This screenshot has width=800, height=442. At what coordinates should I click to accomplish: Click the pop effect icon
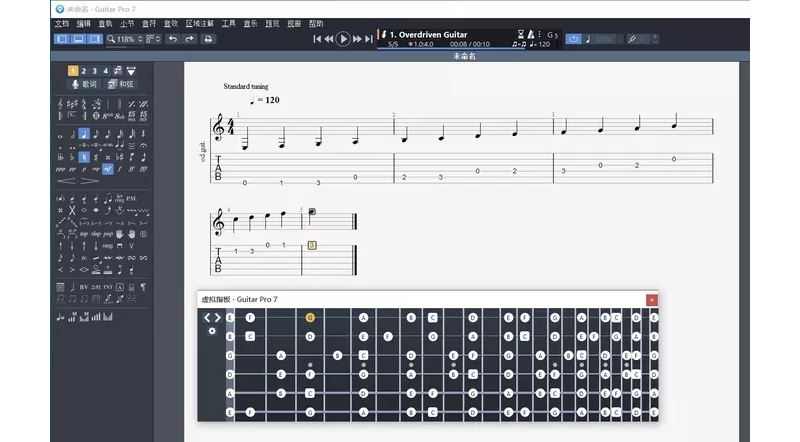(x=108, y=234)
